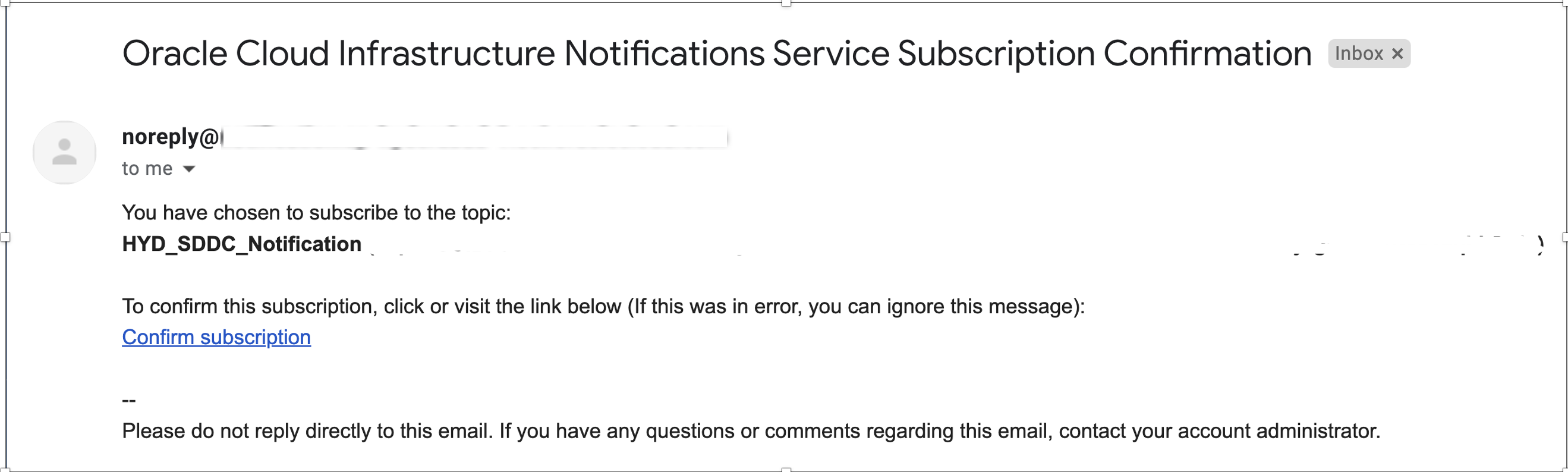Click the bottom-center image selection handle
This screenshot has width=1568, height=472.
point(786,470)
